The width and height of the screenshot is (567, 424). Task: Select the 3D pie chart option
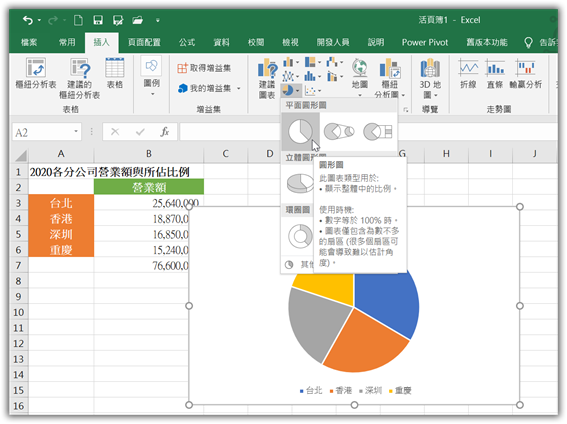tap(300, 183)
